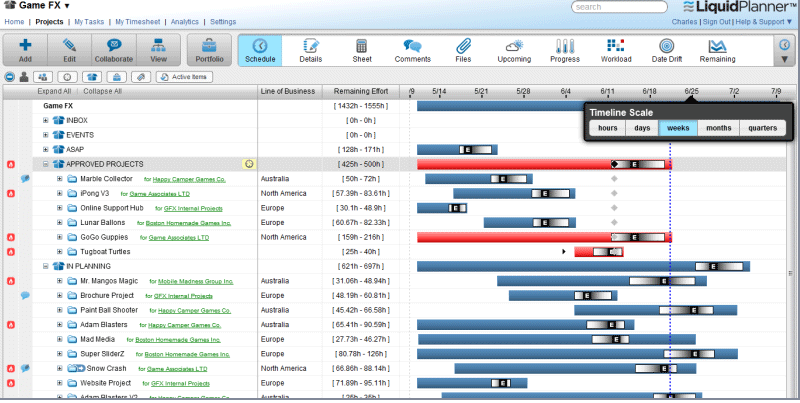Open the Files paperclip view
This screenshot has height=403, width=800.
coord(463,50)
